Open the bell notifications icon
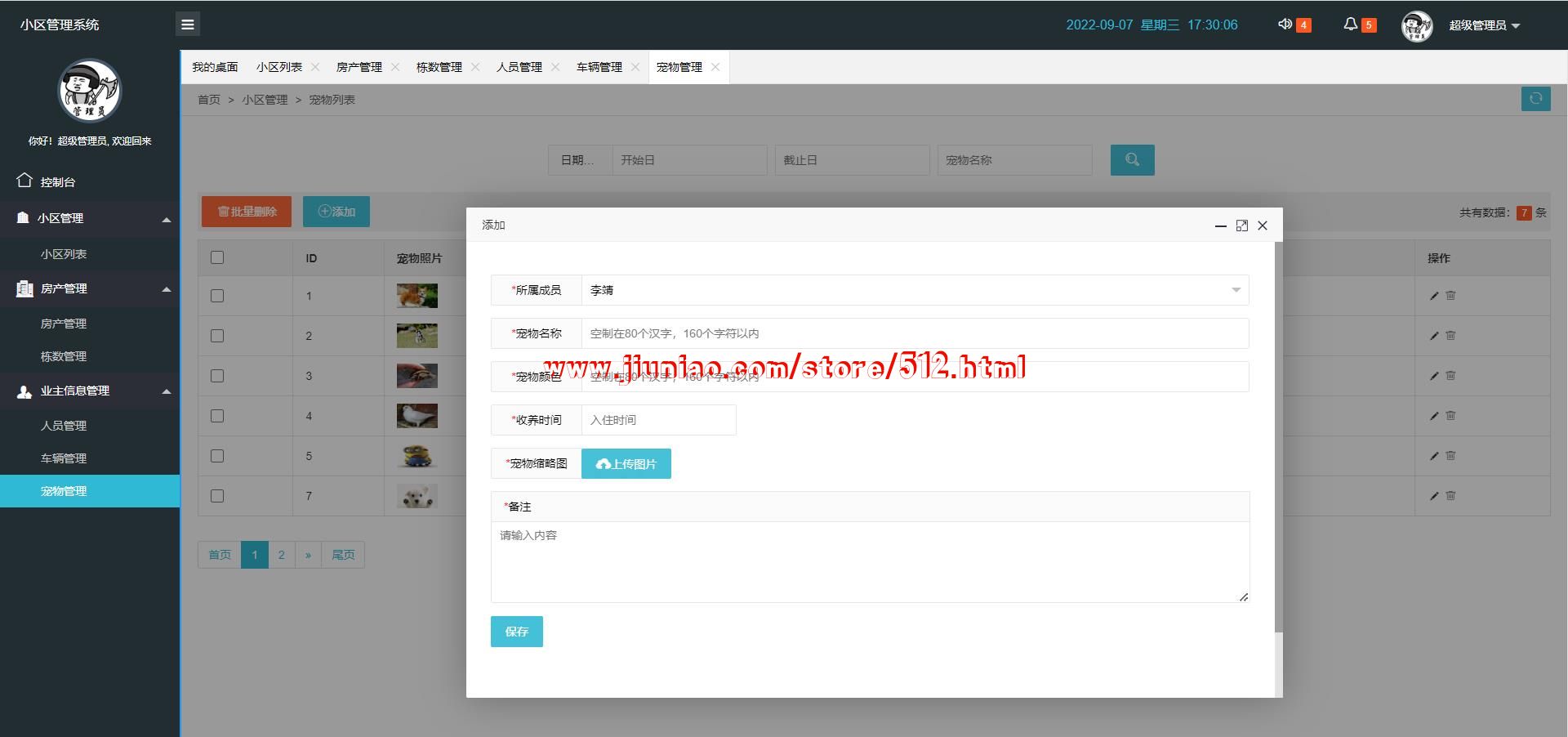1568x737 pixels. (x=1350, y=25)
